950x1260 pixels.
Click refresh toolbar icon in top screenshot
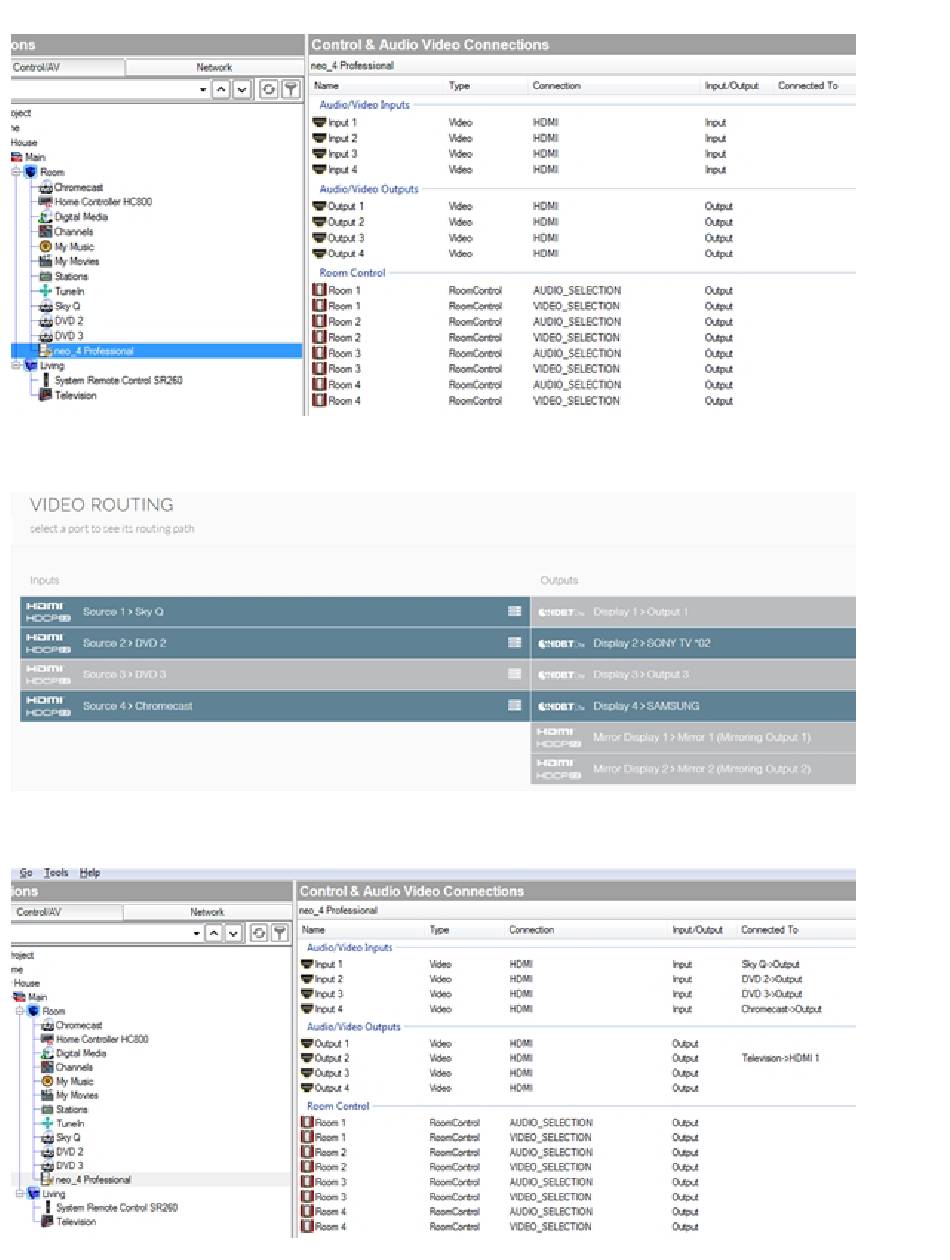pos(268,90)
